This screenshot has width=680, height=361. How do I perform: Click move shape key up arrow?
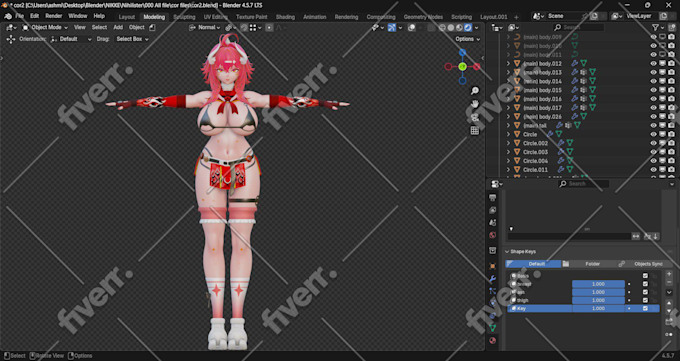[x=669, y=303]
